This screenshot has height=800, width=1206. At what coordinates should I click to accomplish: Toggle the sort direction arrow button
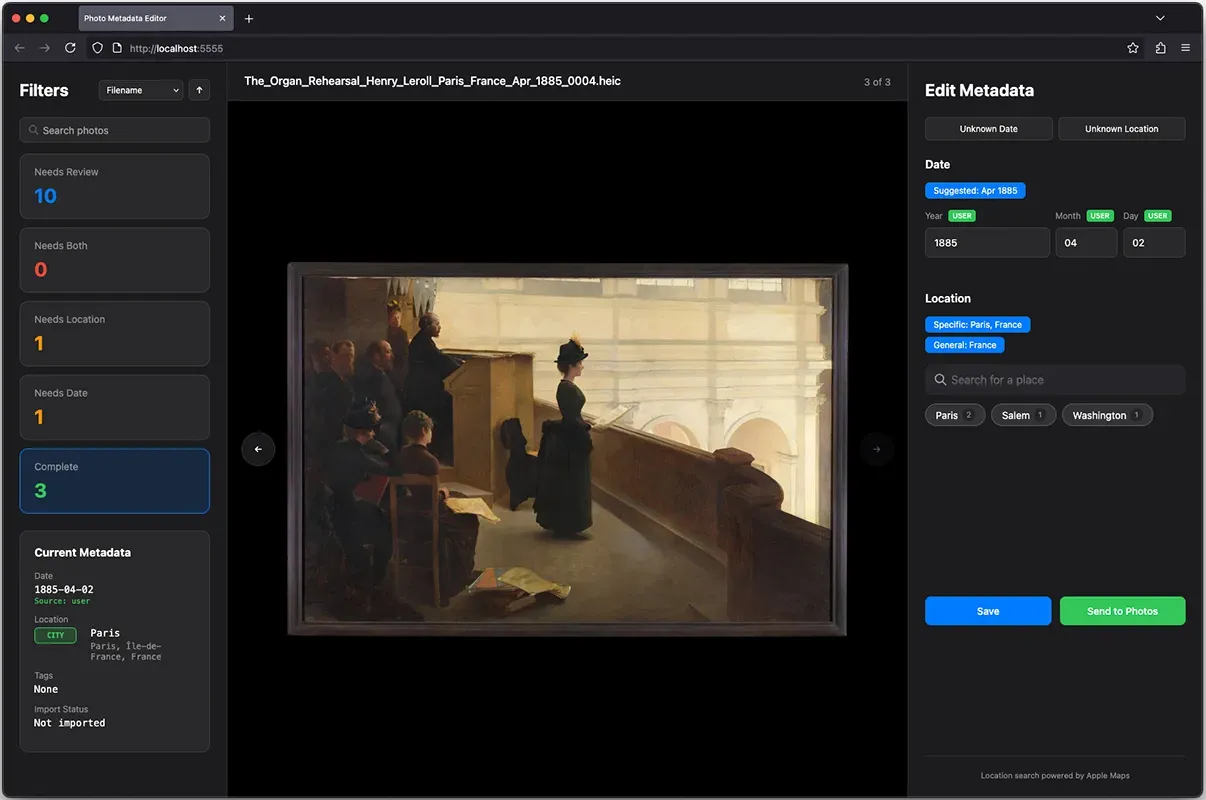(199, 90)
